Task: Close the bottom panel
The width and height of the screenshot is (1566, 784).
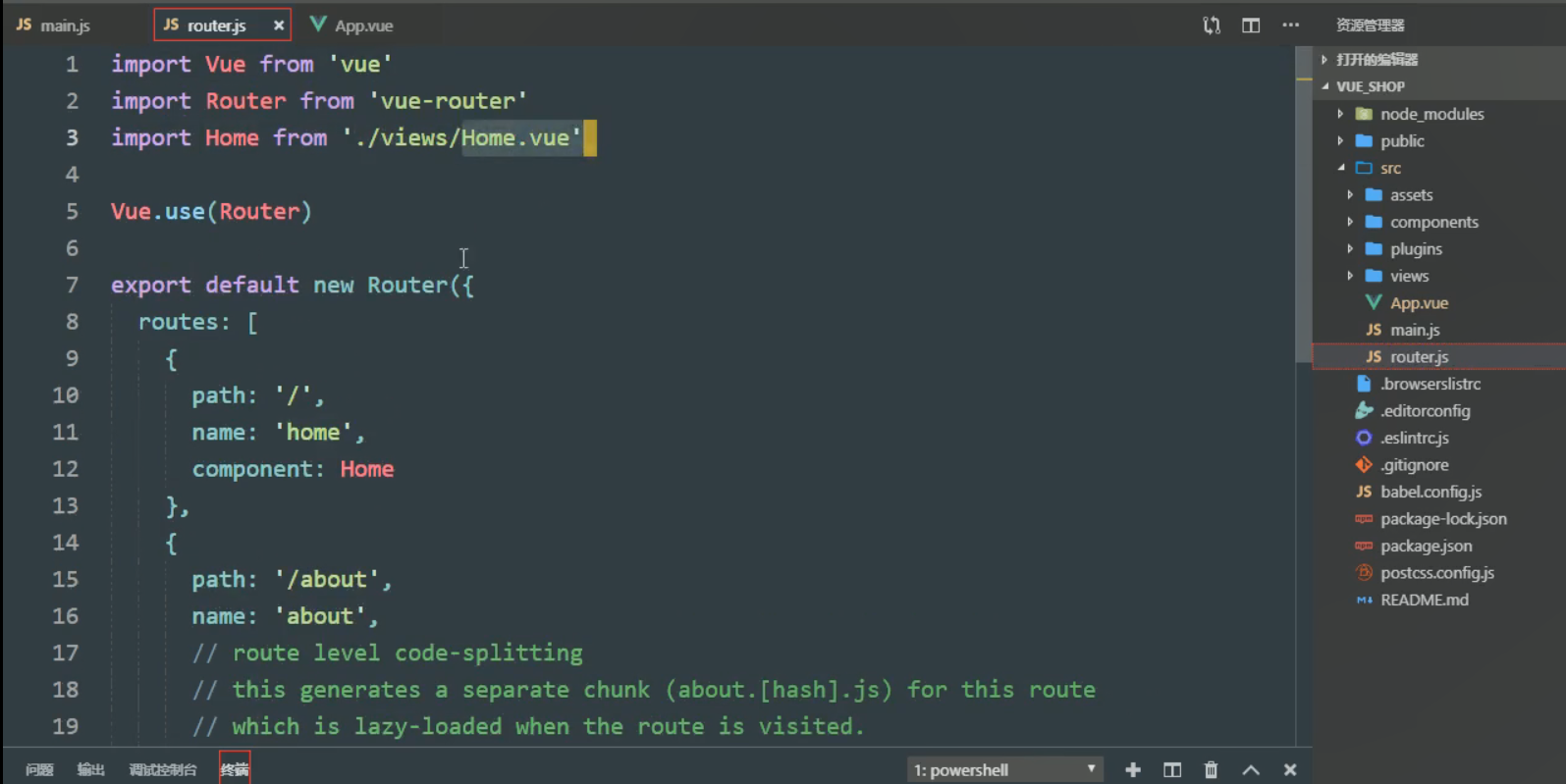Action: click(1290, 770)
